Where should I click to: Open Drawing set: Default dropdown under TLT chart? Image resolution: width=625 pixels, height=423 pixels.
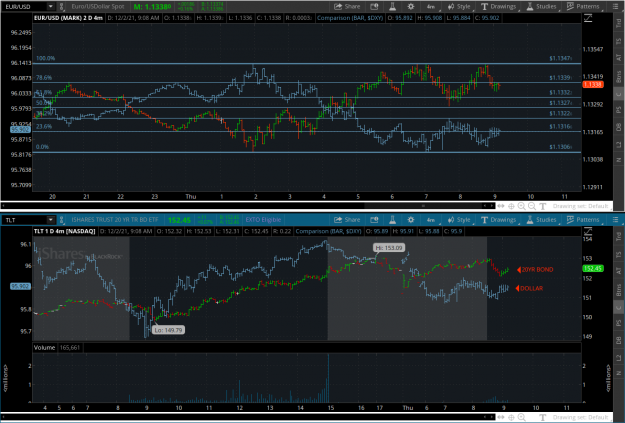[x=580, y=417]
